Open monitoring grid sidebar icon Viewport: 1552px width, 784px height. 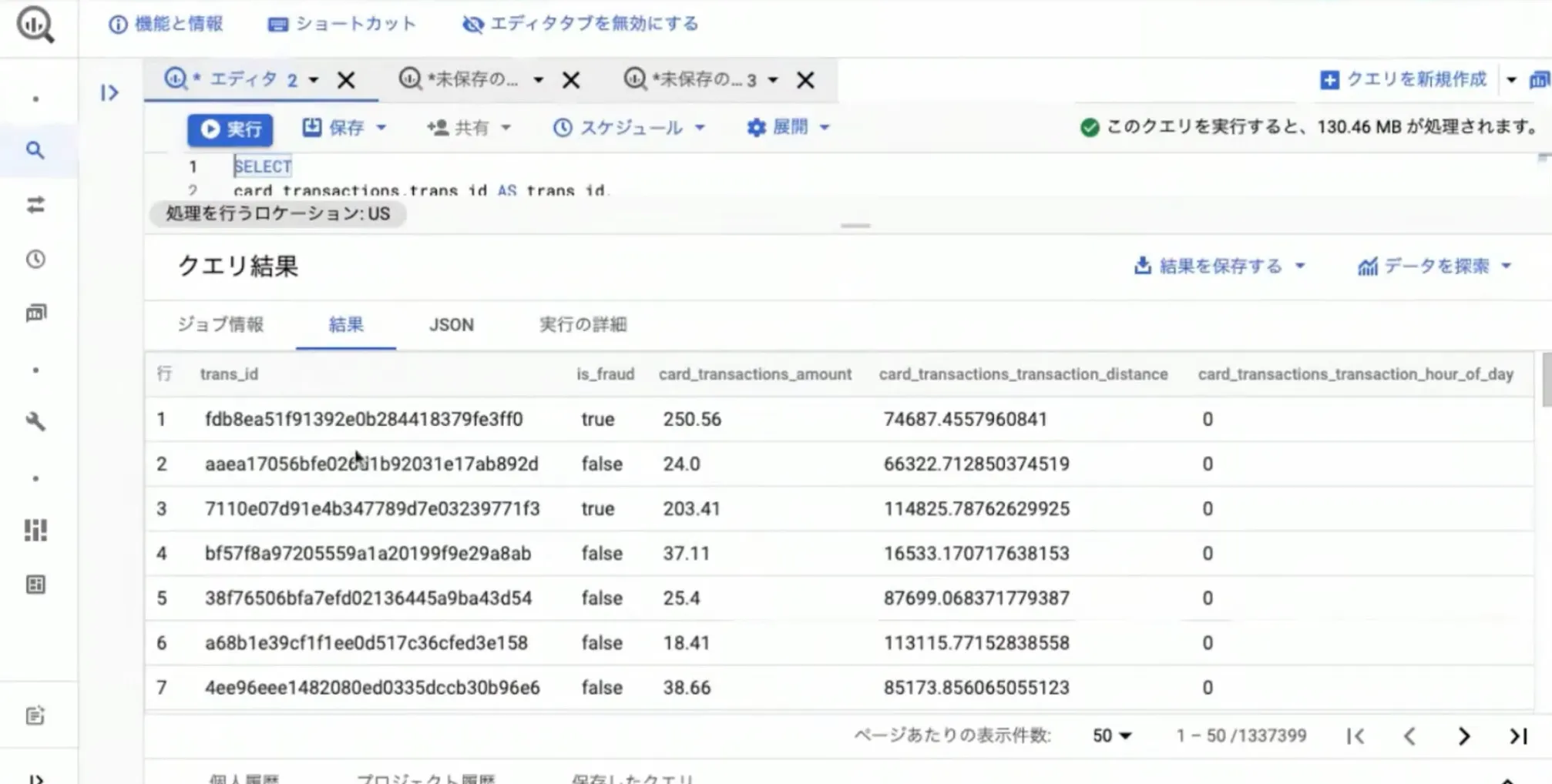(x=35, y=530)
